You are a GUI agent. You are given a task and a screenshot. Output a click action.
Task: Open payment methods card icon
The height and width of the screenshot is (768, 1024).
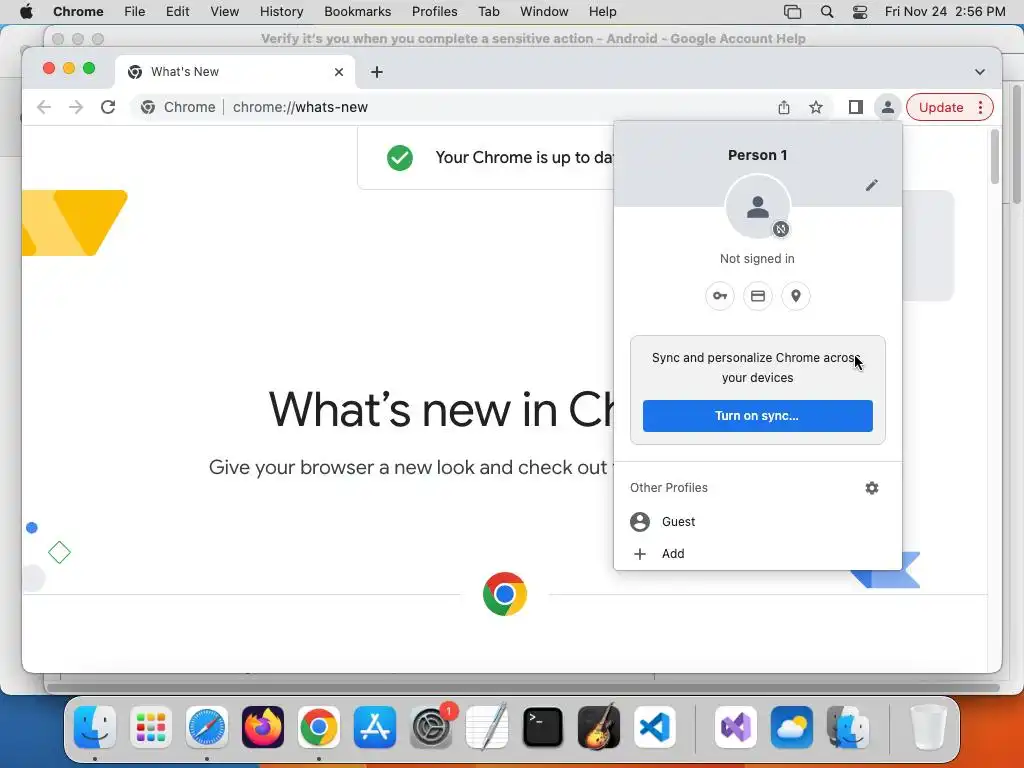pos(758,296)
